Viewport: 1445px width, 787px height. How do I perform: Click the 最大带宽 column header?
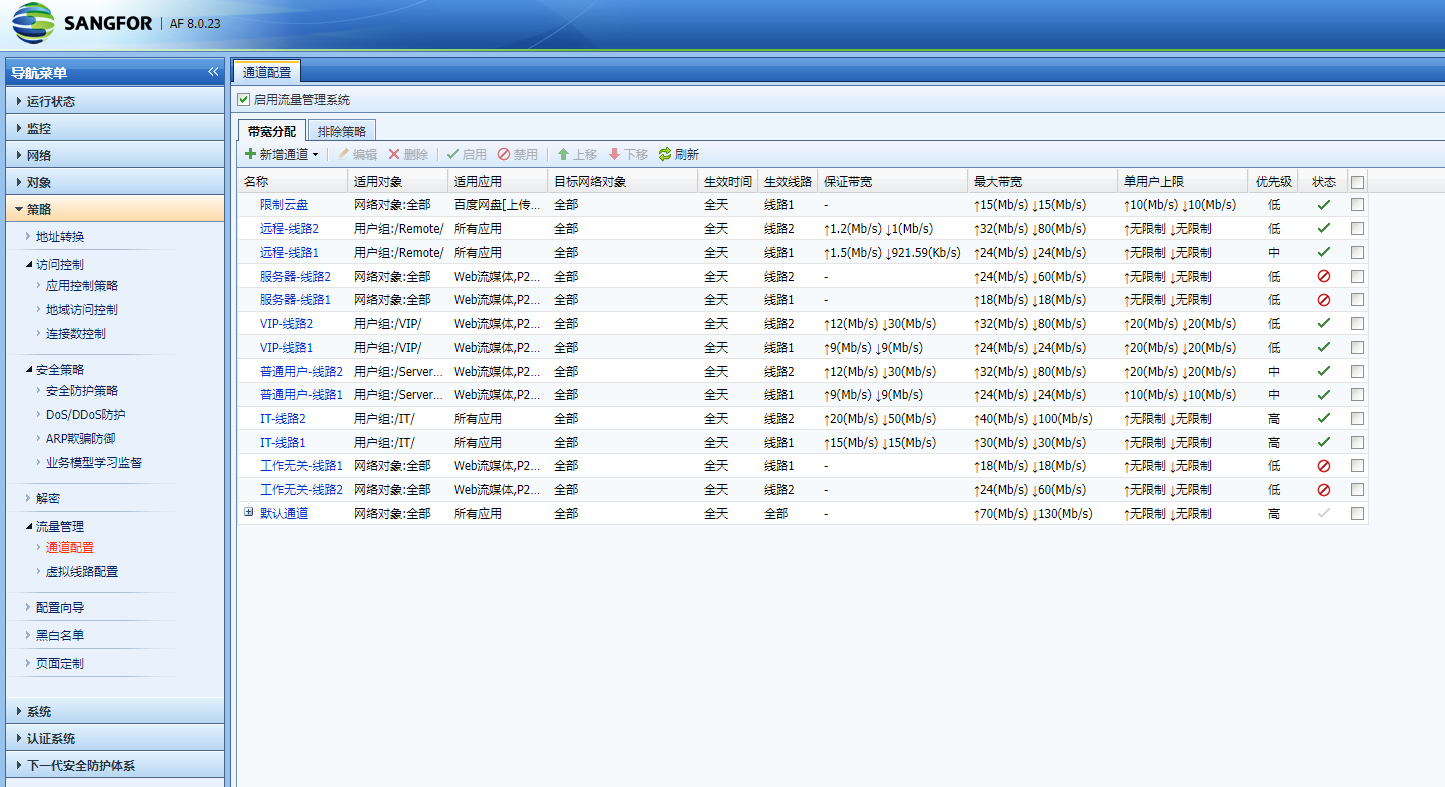point(998,182)
